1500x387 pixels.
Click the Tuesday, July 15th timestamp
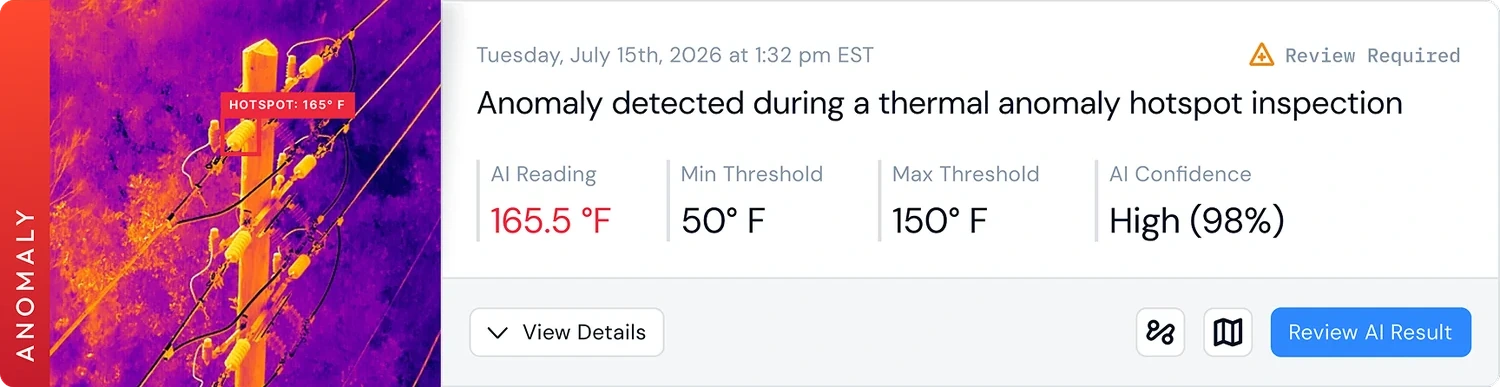tap(675, 55)
